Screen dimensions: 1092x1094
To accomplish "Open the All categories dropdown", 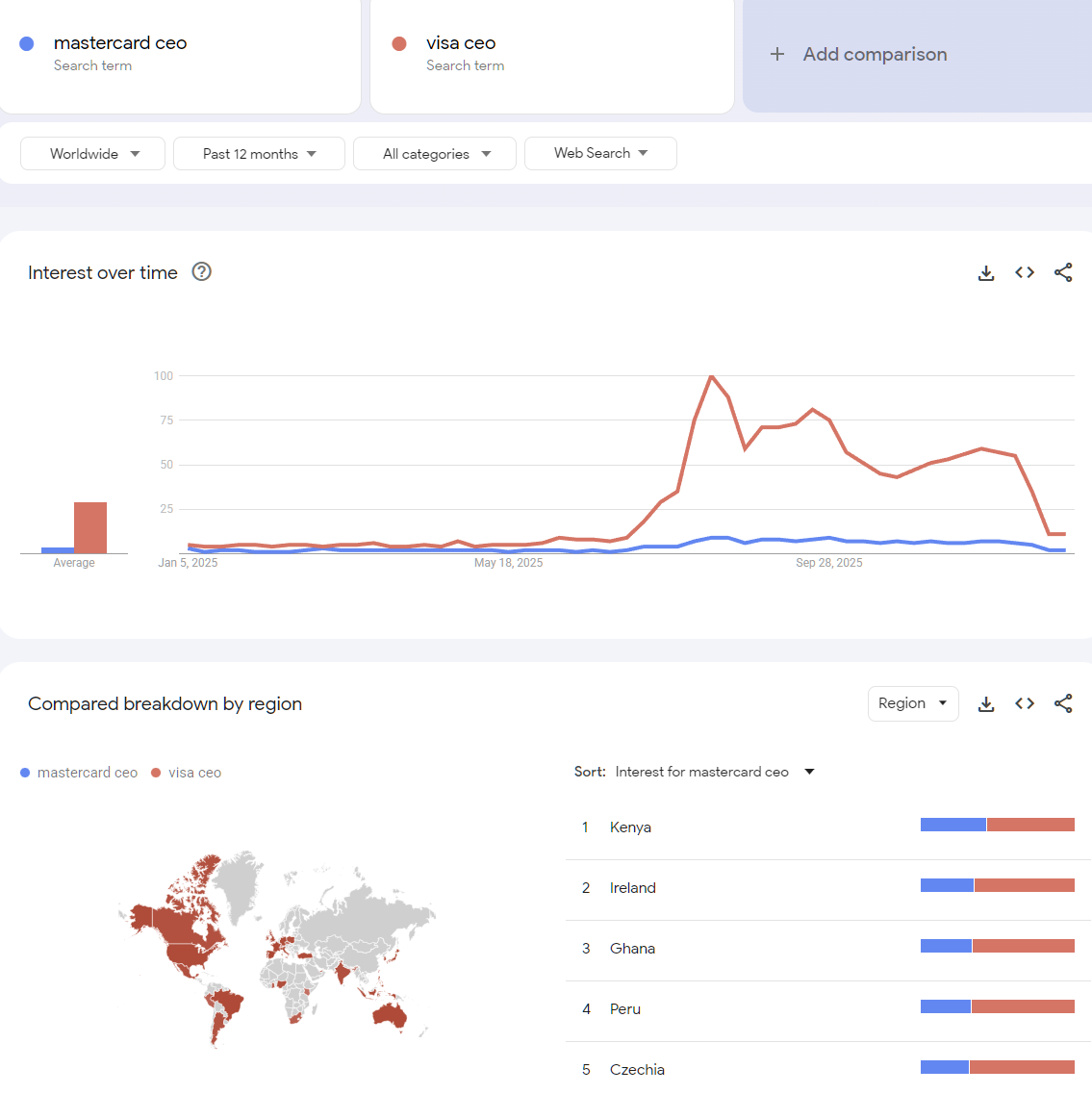I will coord(435,154).
